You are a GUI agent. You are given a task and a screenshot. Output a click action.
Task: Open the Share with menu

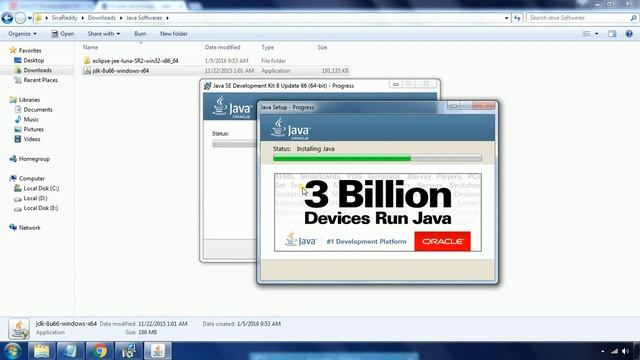[x=104, y=34]
